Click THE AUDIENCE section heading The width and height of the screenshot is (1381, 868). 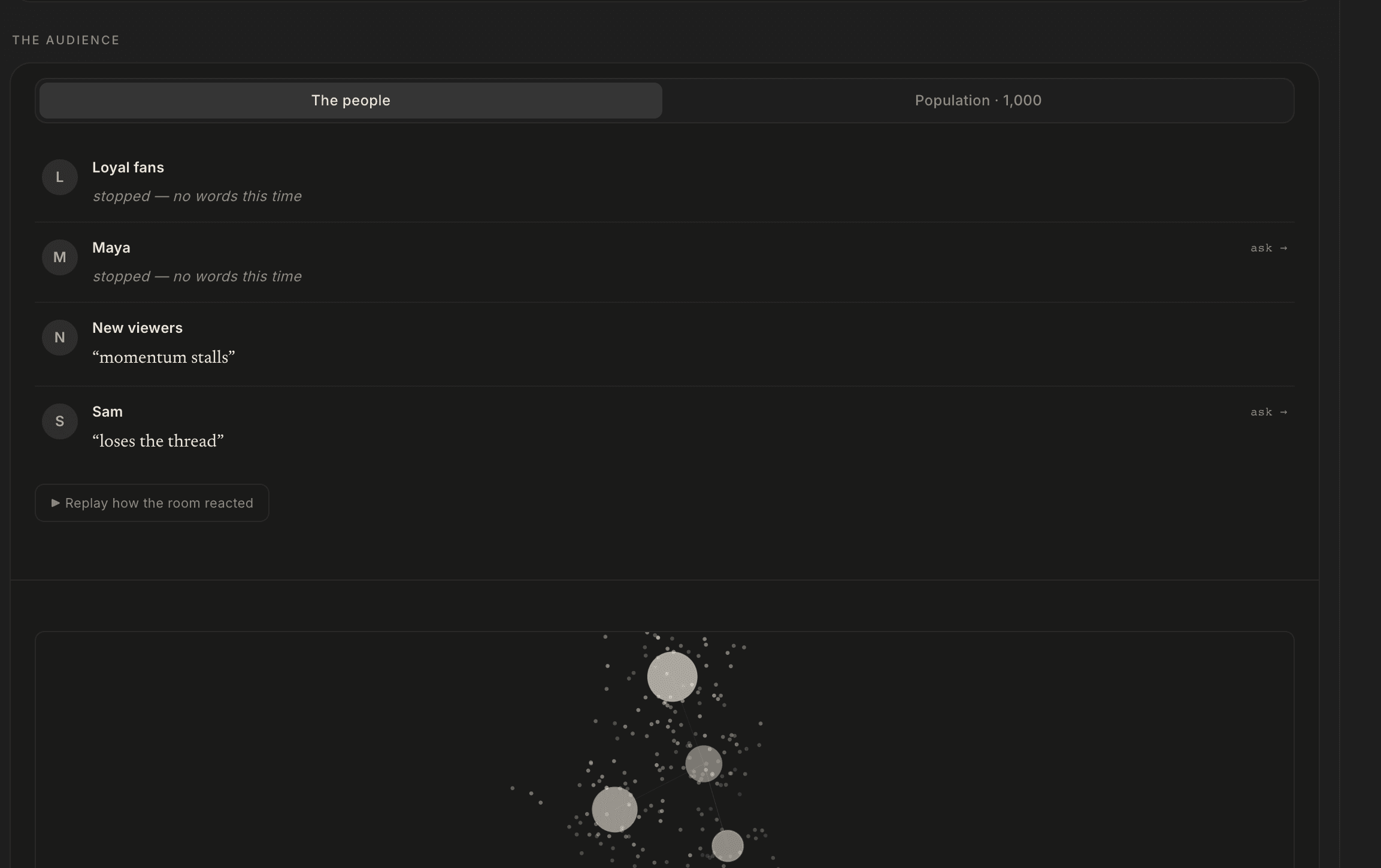66,40
